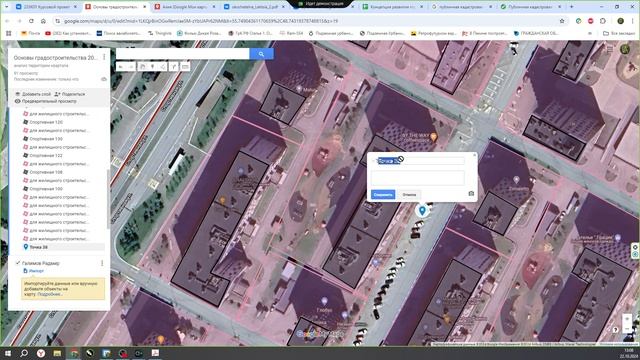The width and height of the screenshot is (640, 360).
Task: Select the hand pan tool
Action: click(x=142, y=67)
